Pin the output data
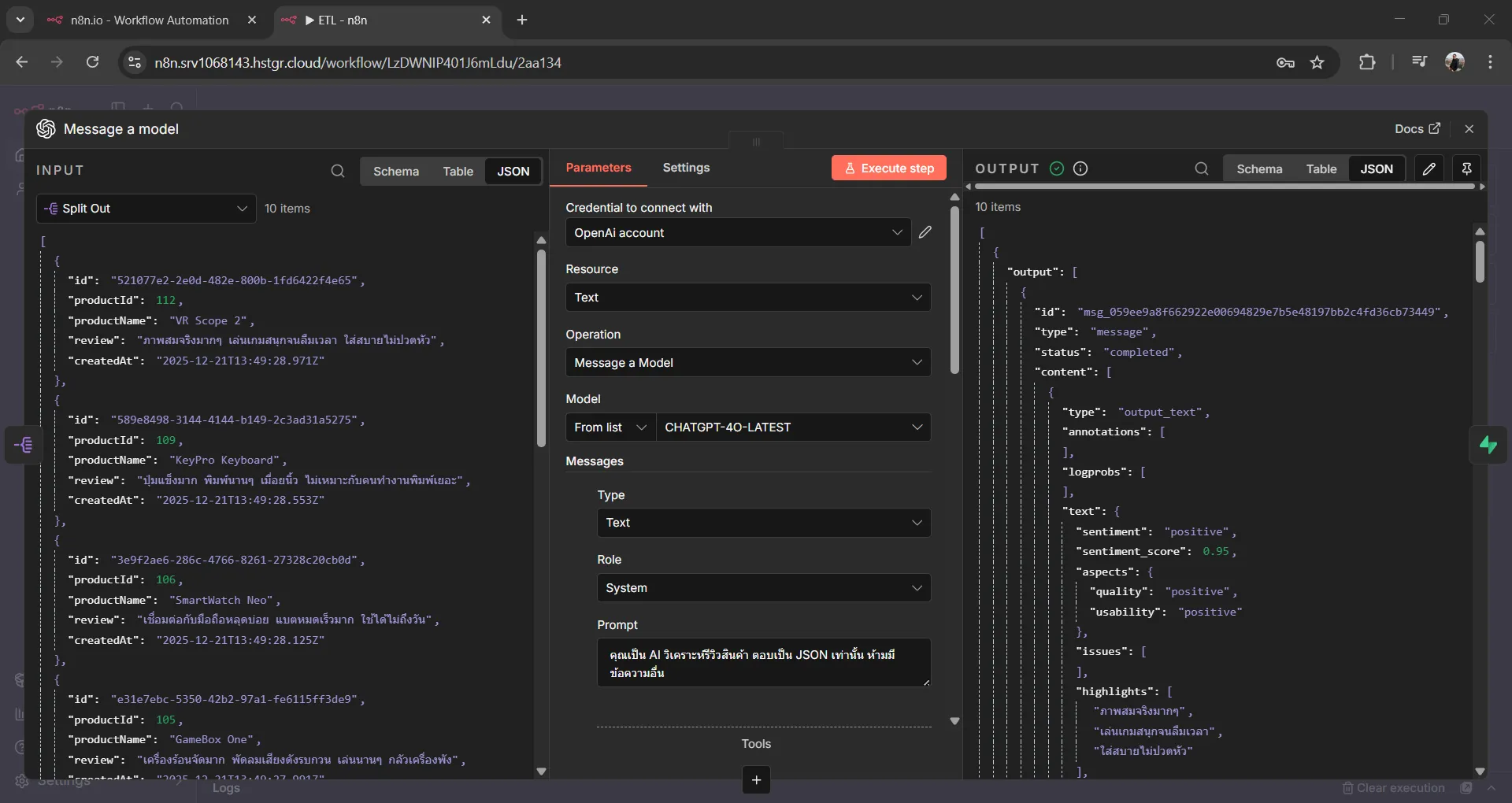 pyautogui.click(x=1467, y=168)
